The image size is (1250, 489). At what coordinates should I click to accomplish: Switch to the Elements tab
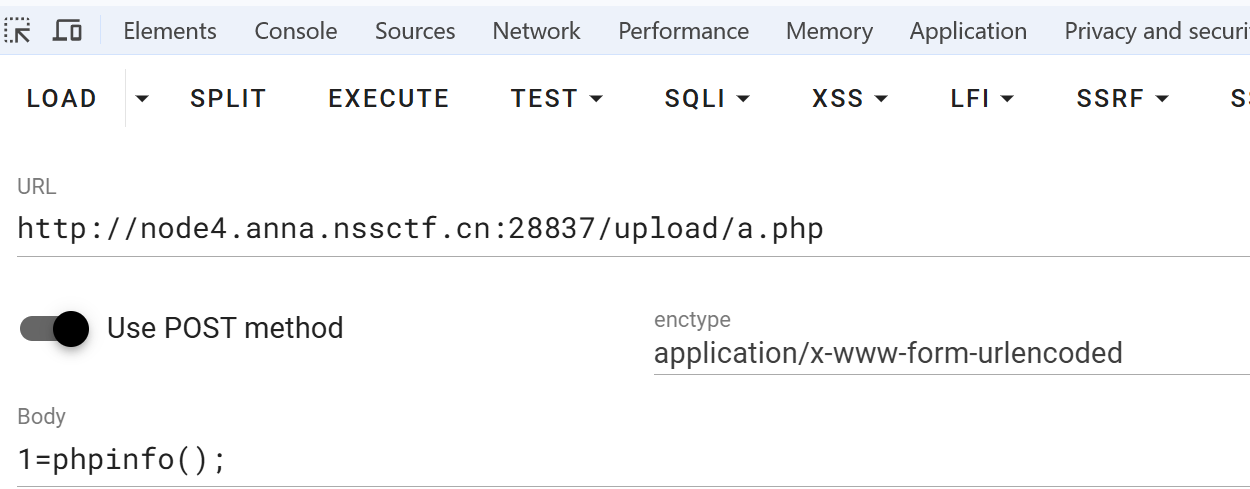pyautogui.click(x=170, y=31)
